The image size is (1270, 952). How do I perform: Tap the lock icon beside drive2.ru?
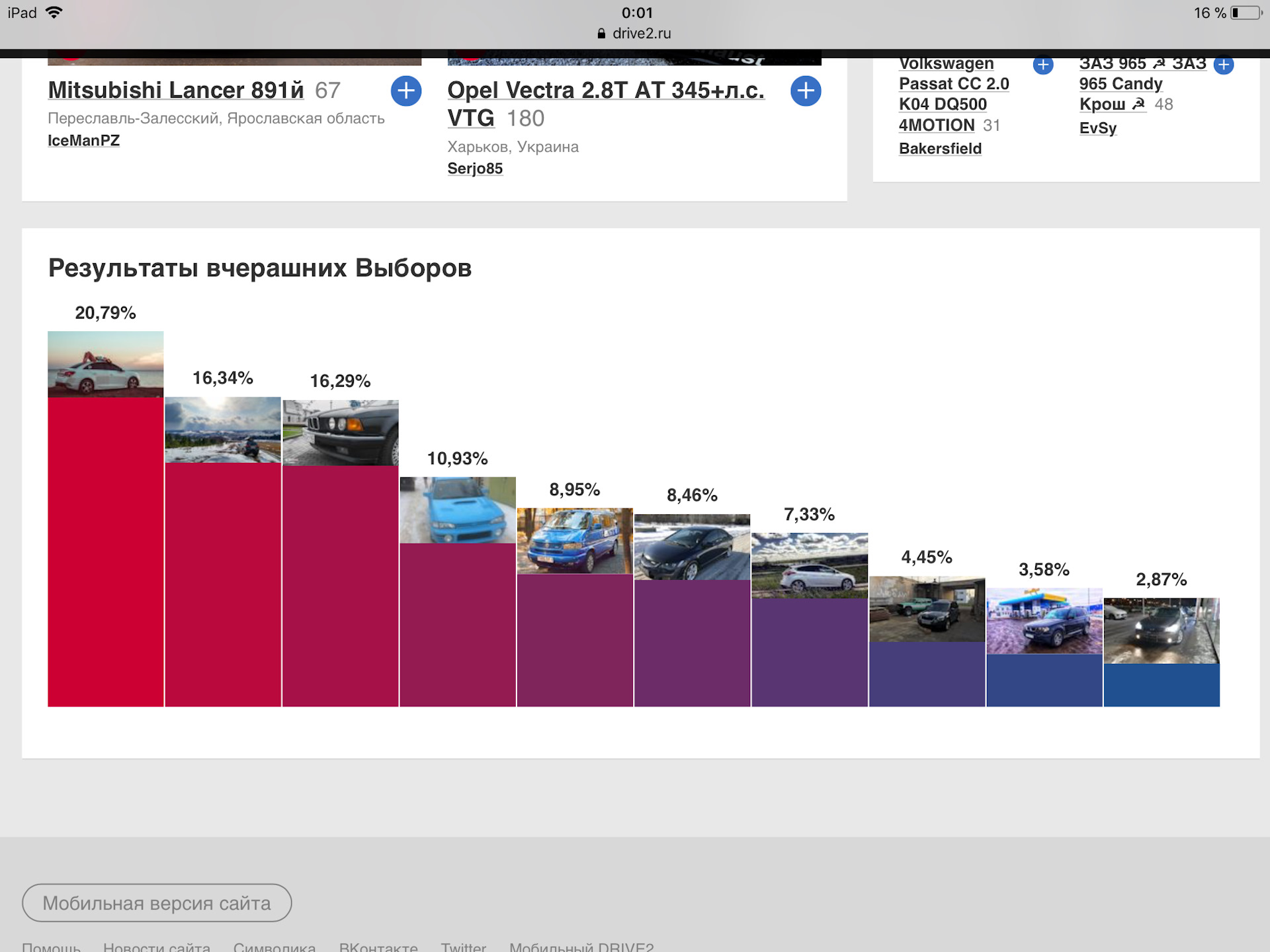(x=601, y=33)
